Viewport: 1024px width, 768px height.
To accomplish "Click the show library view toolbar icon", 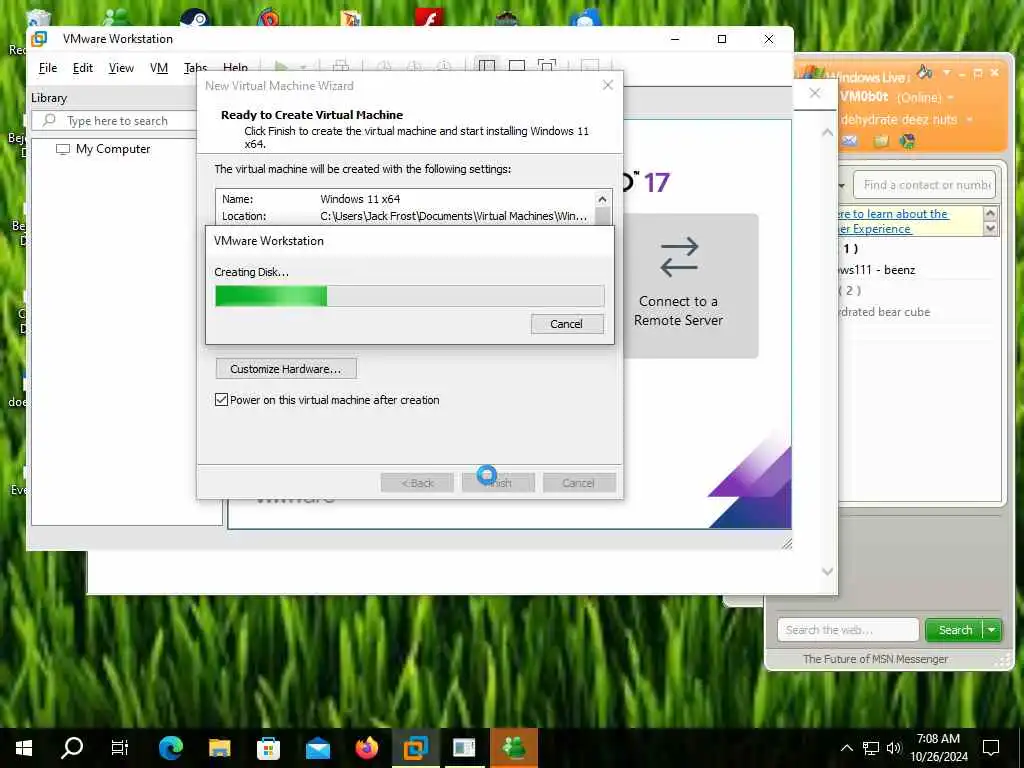I will [487, 66].
